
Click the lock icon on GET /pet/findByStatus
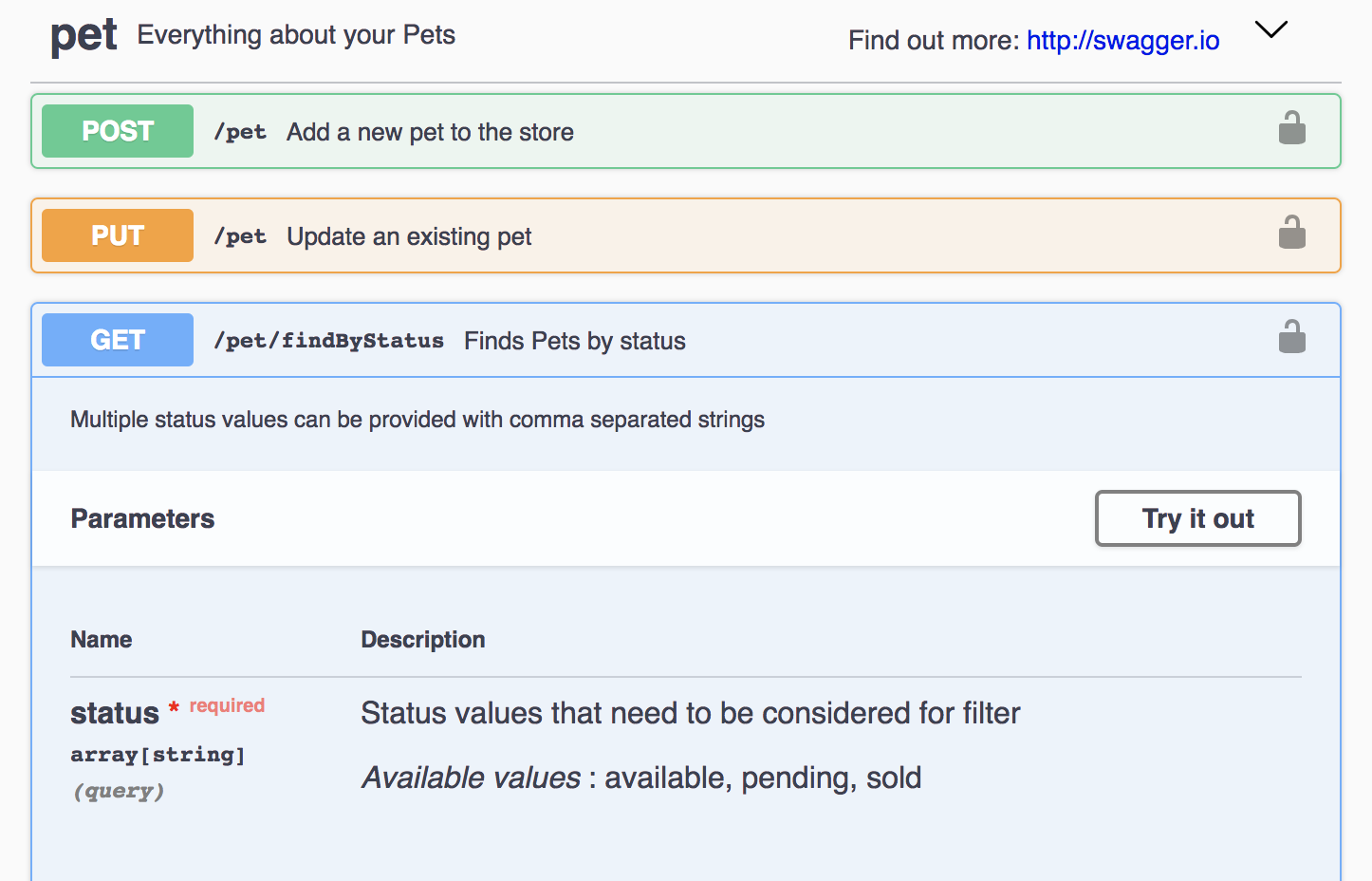click(x=1291, y=337)
